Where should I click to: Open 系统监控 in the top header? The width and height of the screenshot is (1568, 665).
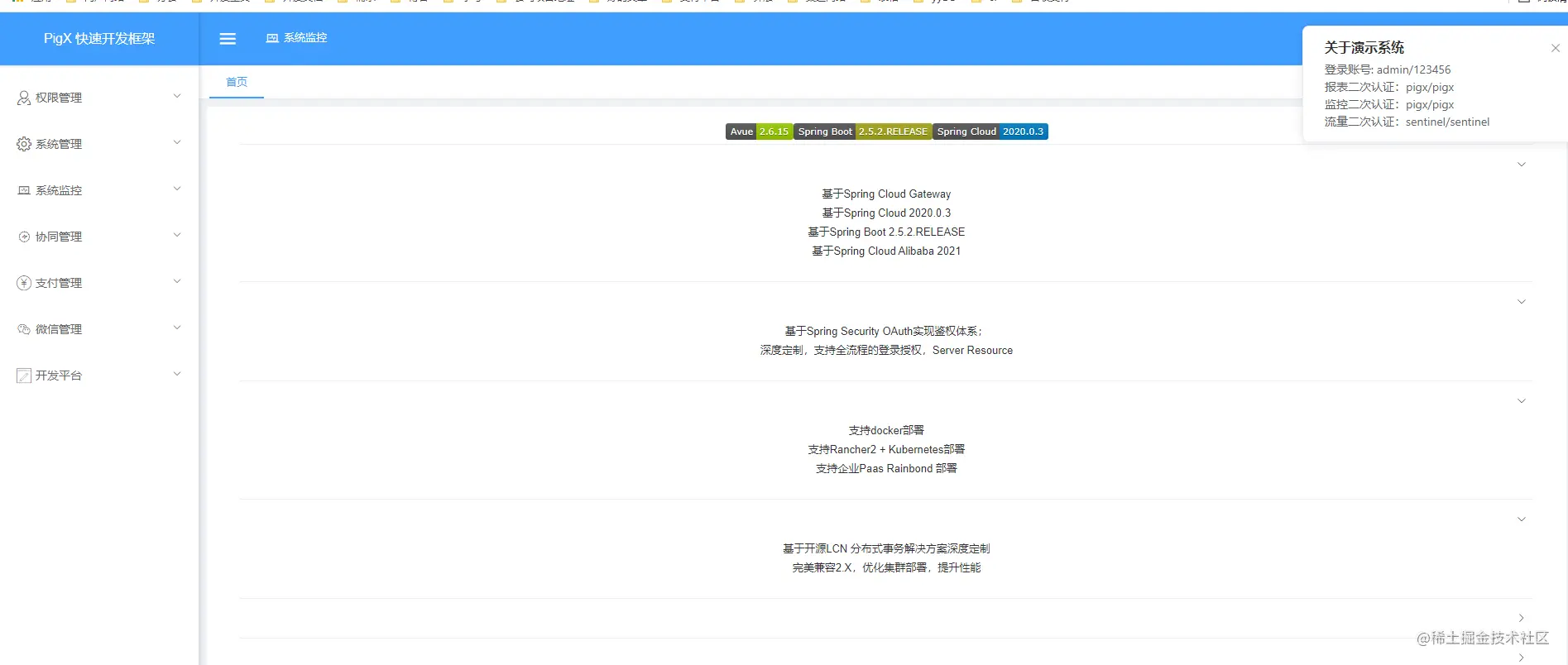[x=296, y=38]
